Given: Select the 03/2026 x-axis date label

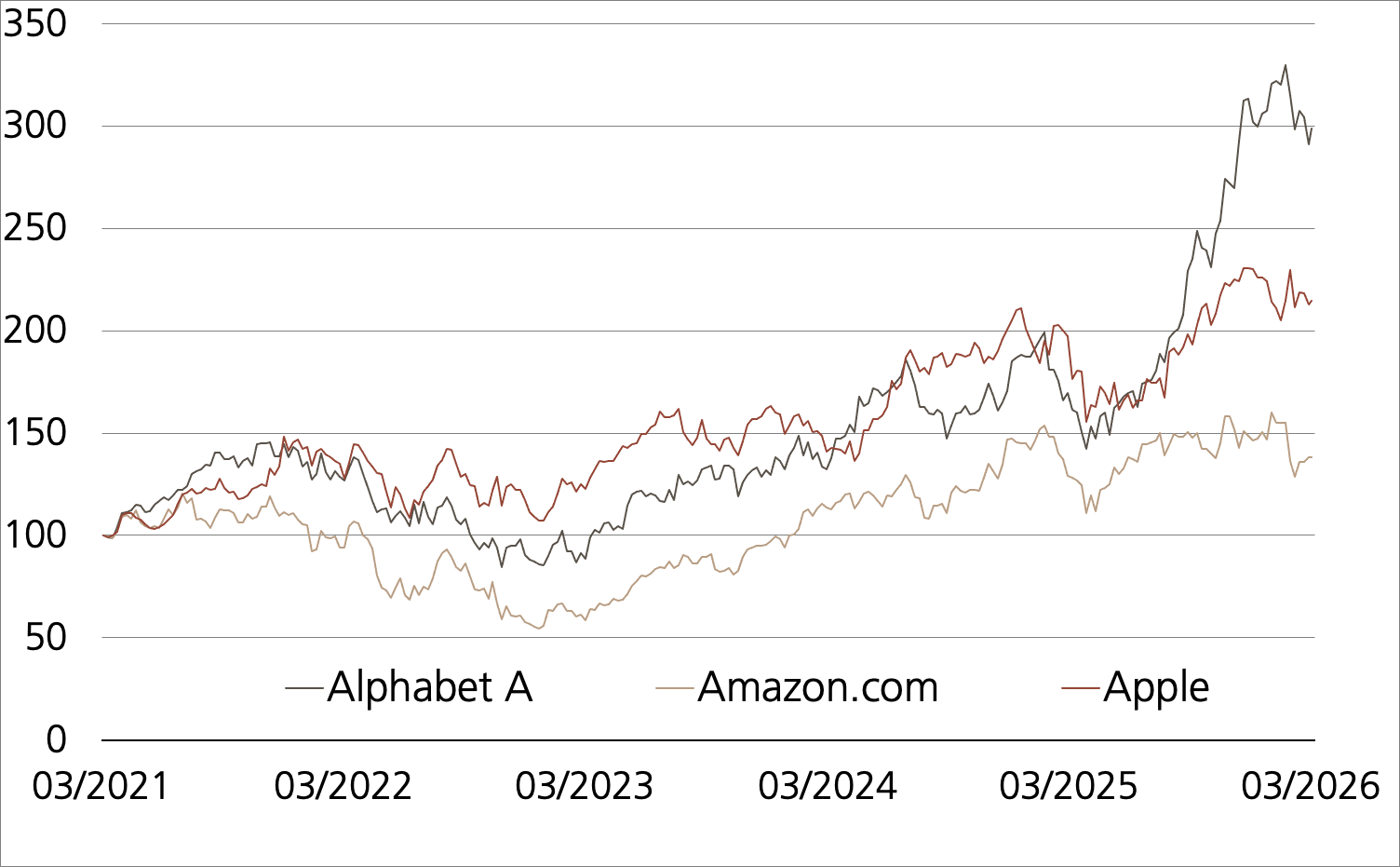Looking at the screenshot, I should [x=1310, y=787].
